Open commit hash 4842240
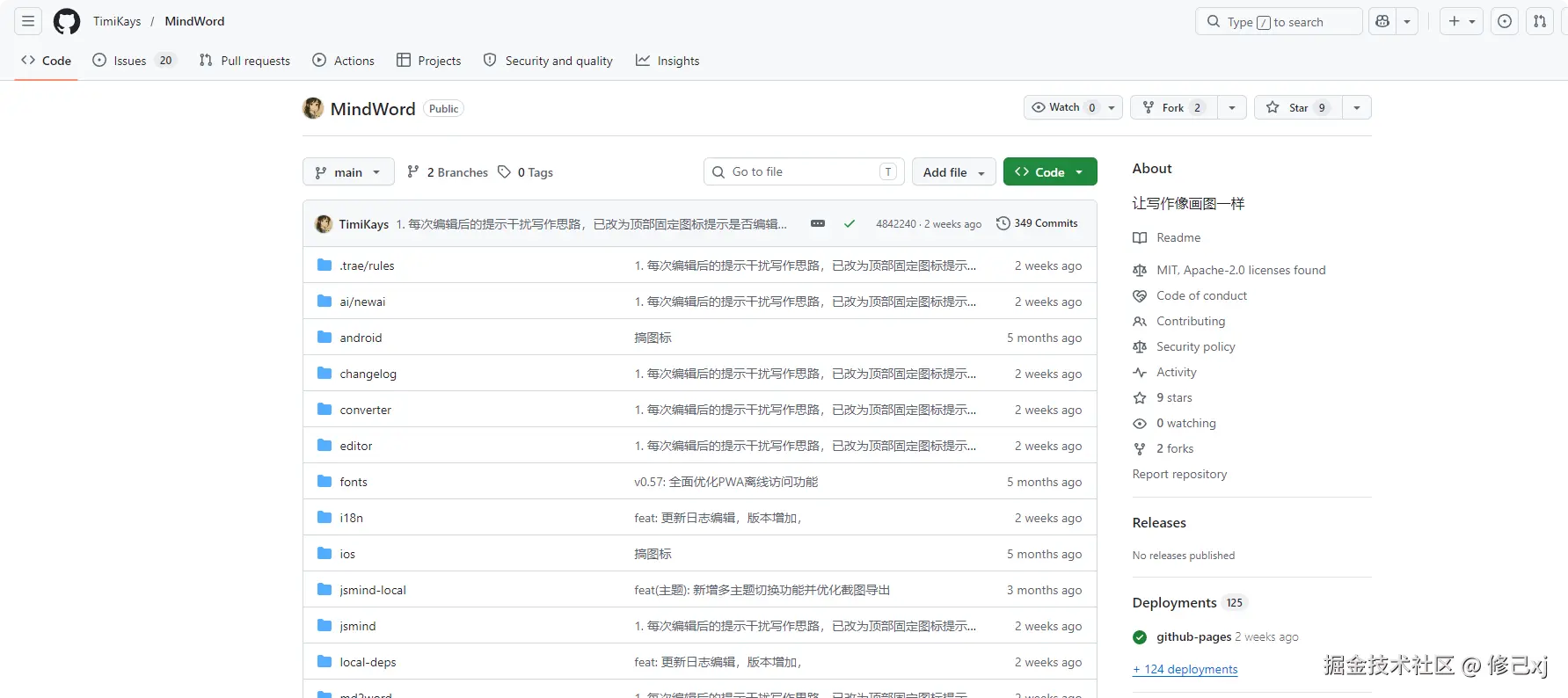Image resolution: width=1568 pixels, height=698 pixels. click(x=896, y=224)
